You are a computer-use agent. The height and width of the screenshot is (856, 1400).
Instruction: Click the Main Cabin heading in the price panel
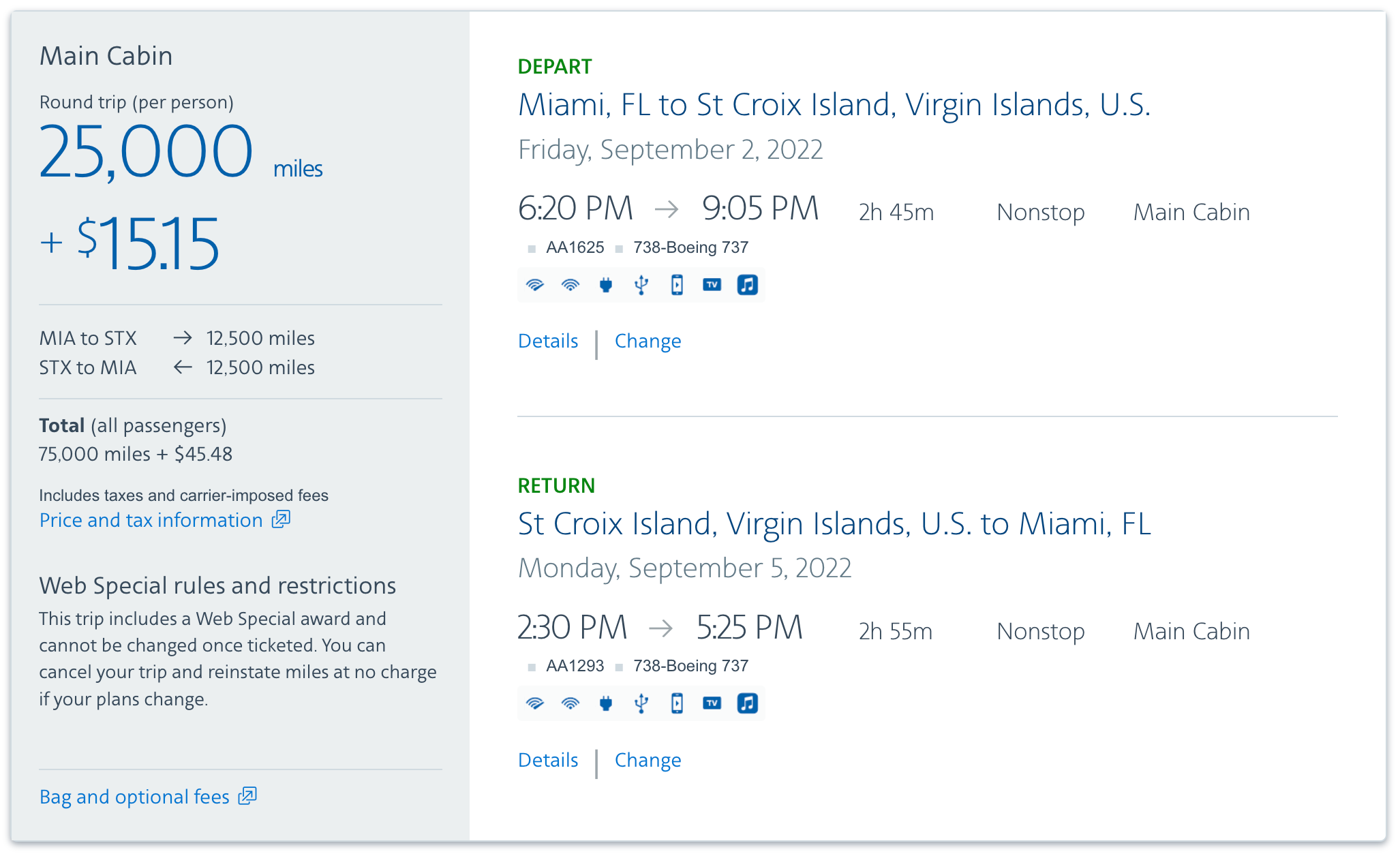pyautogui.click(x=106, y=56)
